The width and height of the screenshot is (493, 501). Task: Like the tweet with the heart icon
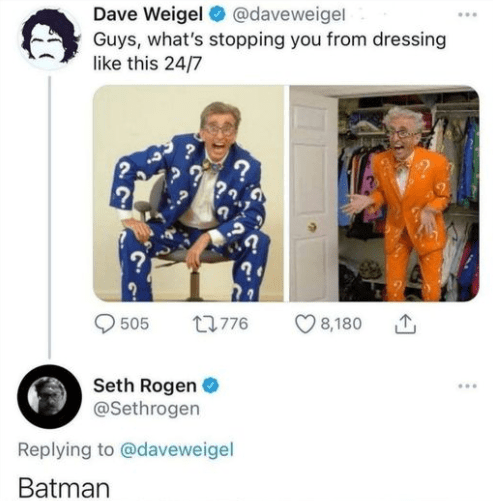pos(305,324)
